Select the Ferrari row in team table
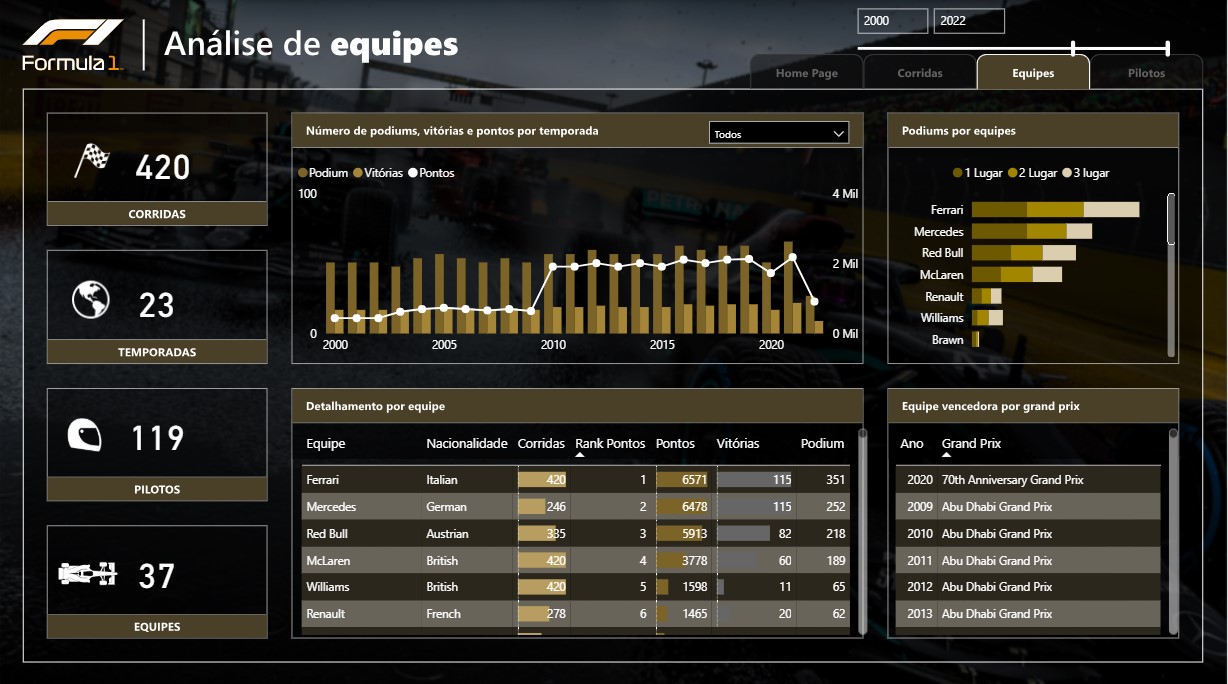1228x684 pixels. click(x=576, y=480)
